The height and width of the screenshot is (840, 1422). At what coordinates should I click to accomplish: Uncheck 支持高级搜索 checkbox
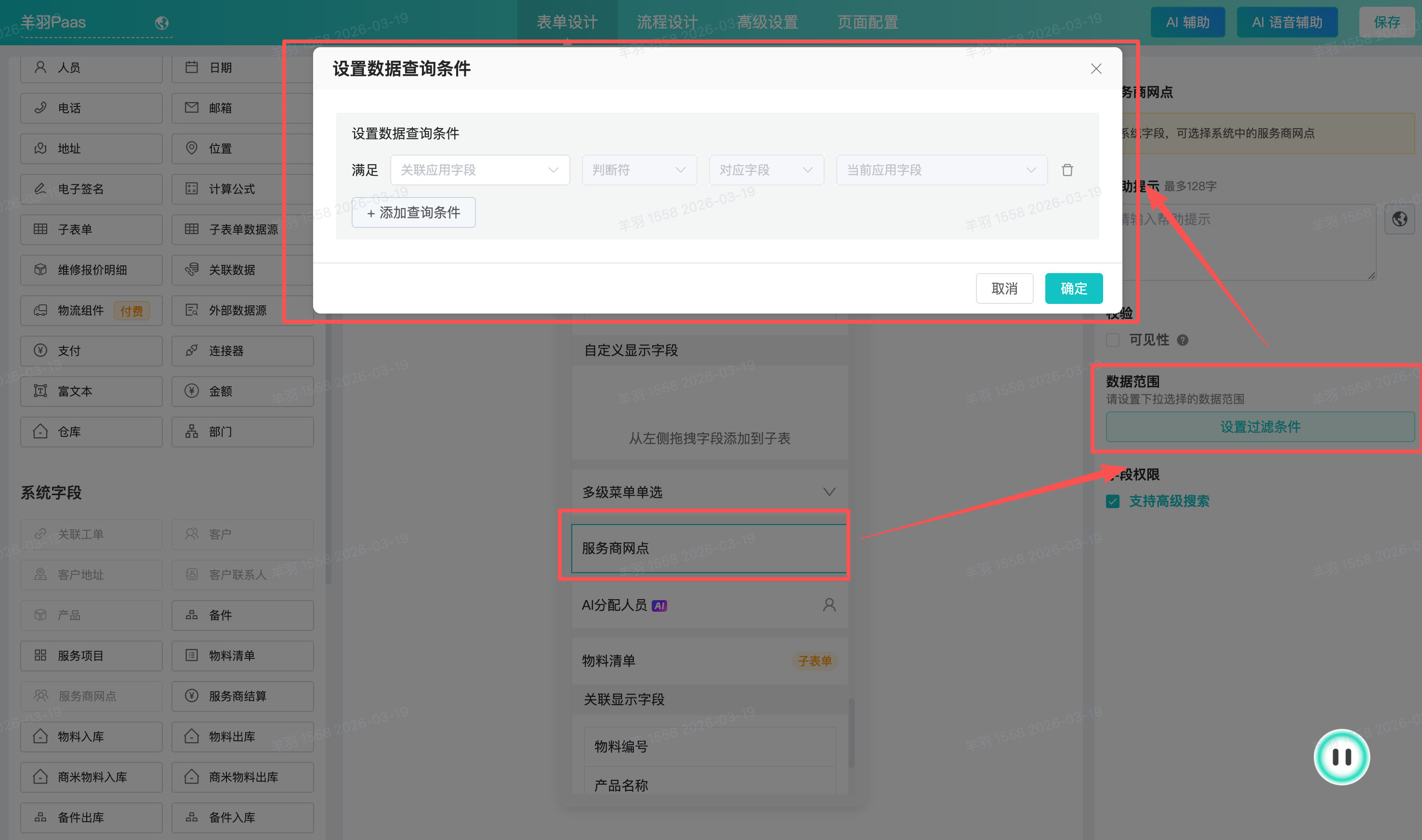[1113, 501]
